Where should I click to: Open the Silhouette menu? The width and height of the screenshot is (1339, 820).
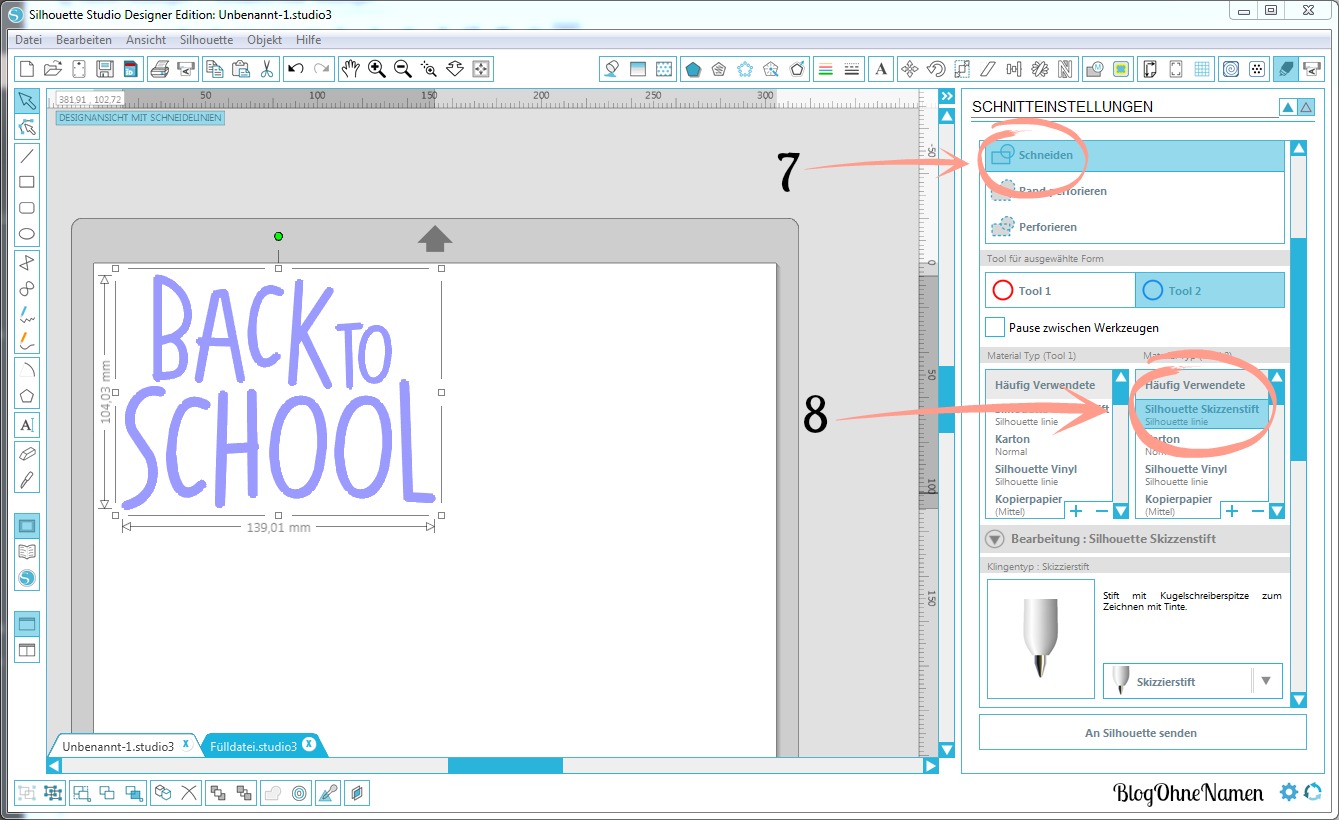[x=206, y=40]
